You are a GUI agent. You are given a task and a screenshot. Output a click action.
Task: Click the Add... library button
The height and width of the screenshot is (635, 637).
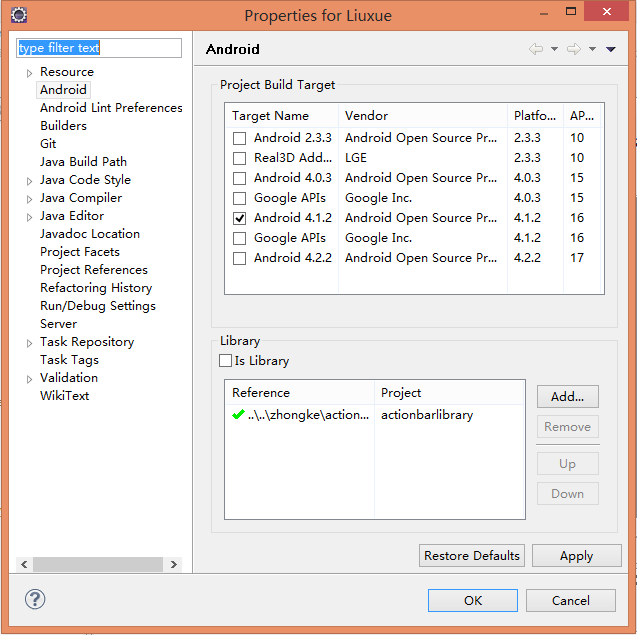[567, 396]
